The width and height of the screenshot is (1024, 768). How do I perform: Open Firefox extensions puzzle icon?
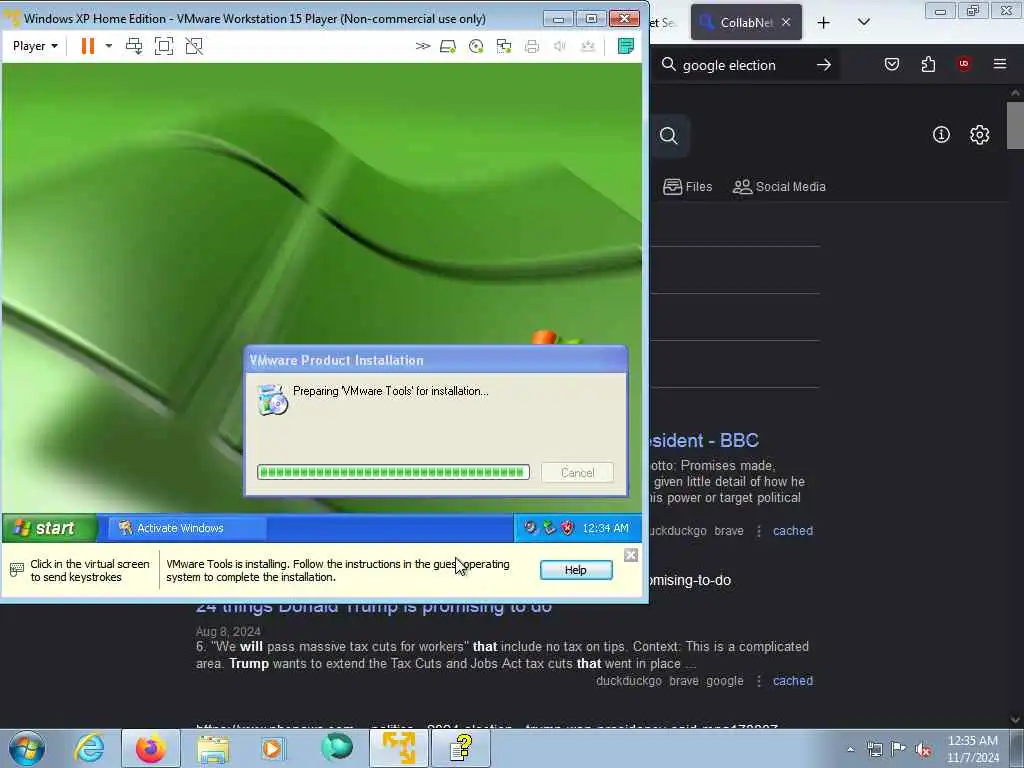point(928,64)
